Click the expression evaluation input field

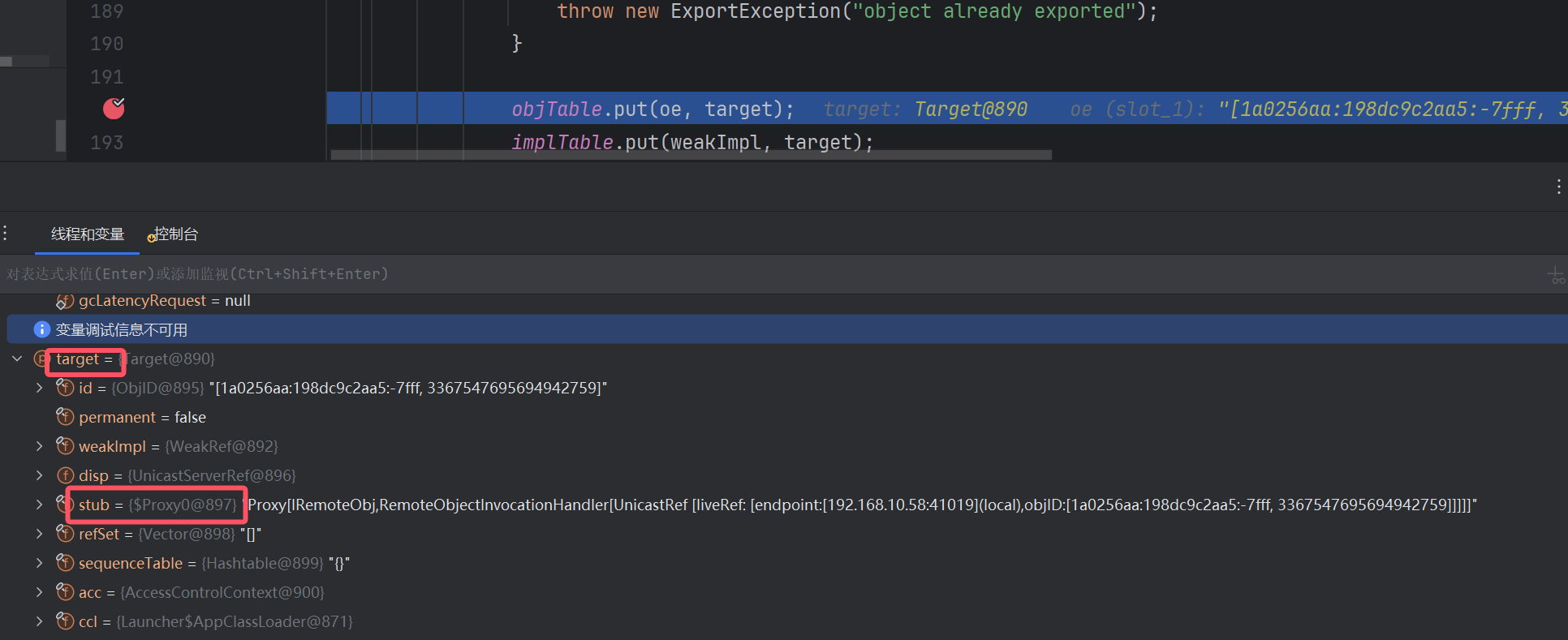point(730,274)
